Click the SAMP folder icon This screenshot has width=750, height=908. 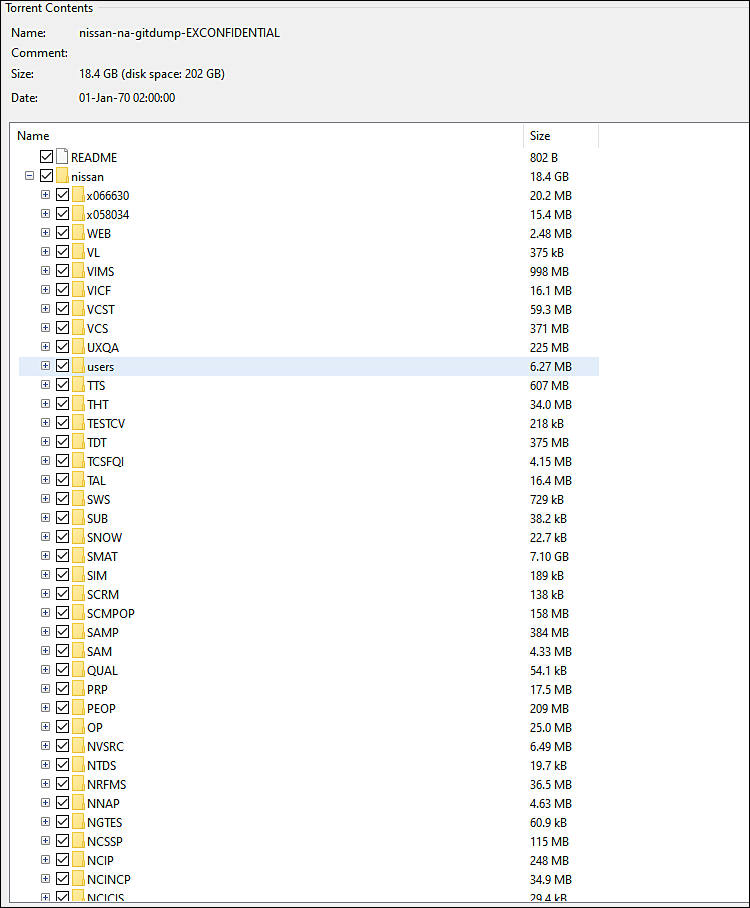78,632
